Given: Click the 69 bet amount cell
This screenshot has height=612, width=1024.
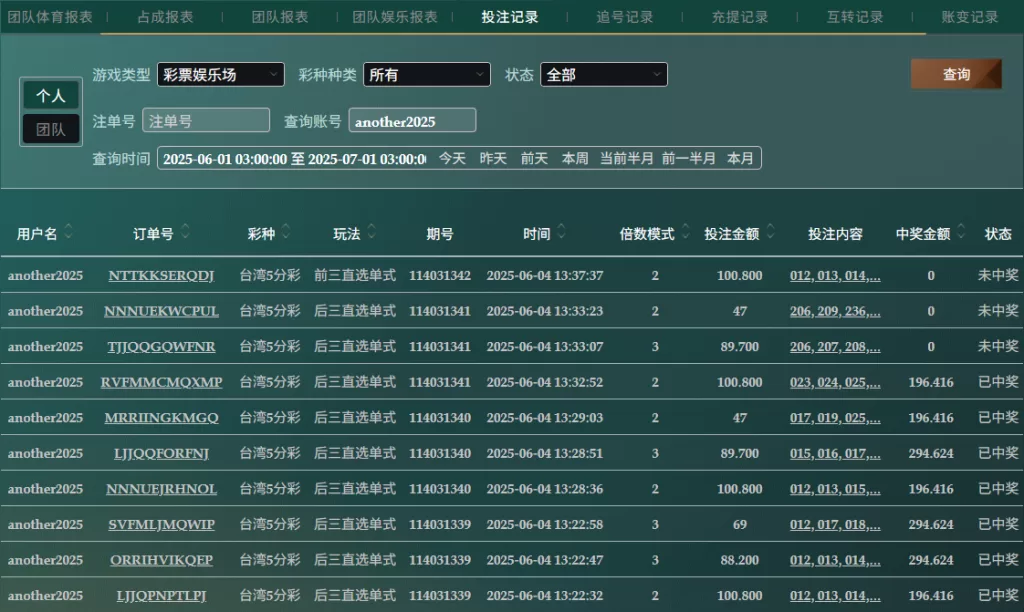Looking at the screenshot, I should click(739, 524).
